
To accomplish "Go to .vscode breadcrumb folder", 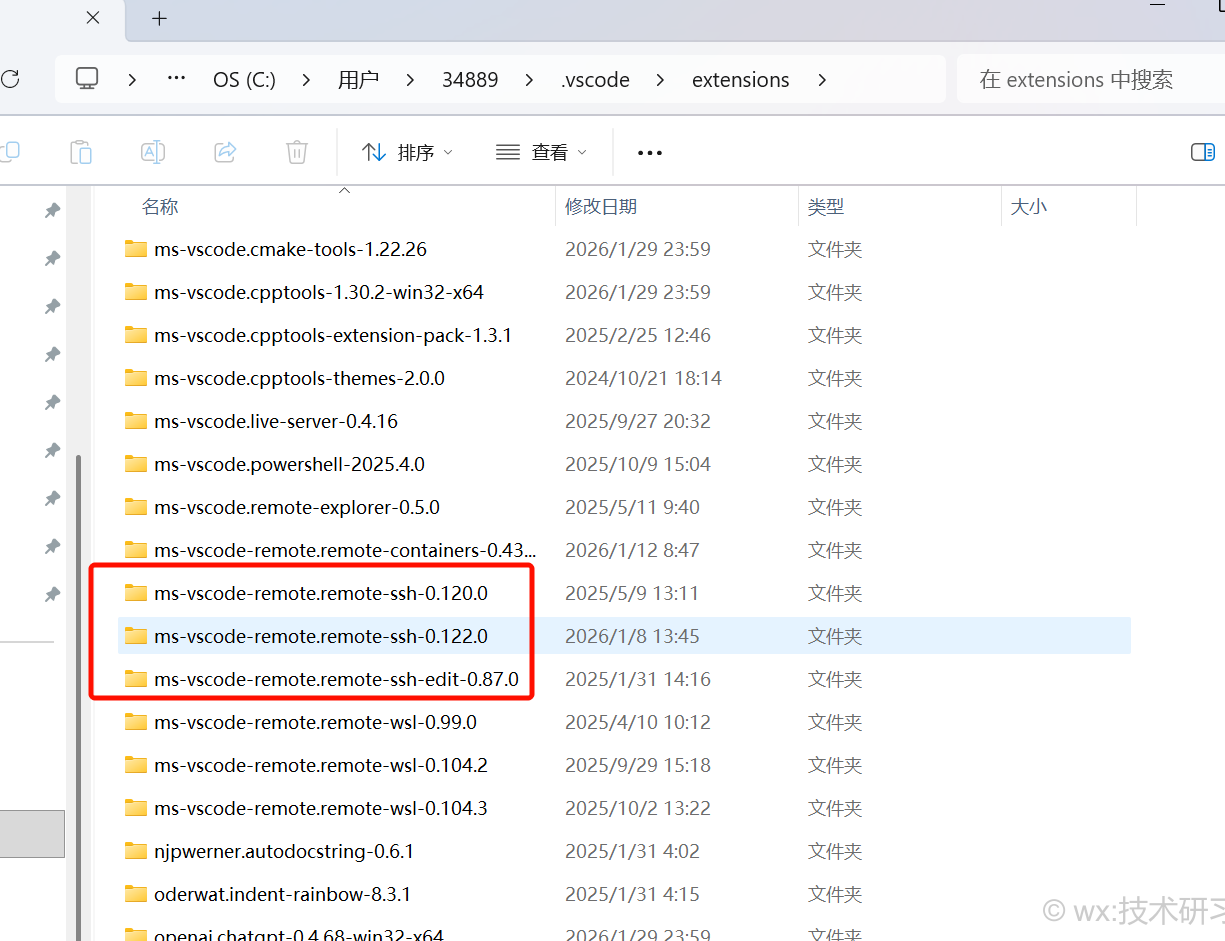I will tap(595, 80).
